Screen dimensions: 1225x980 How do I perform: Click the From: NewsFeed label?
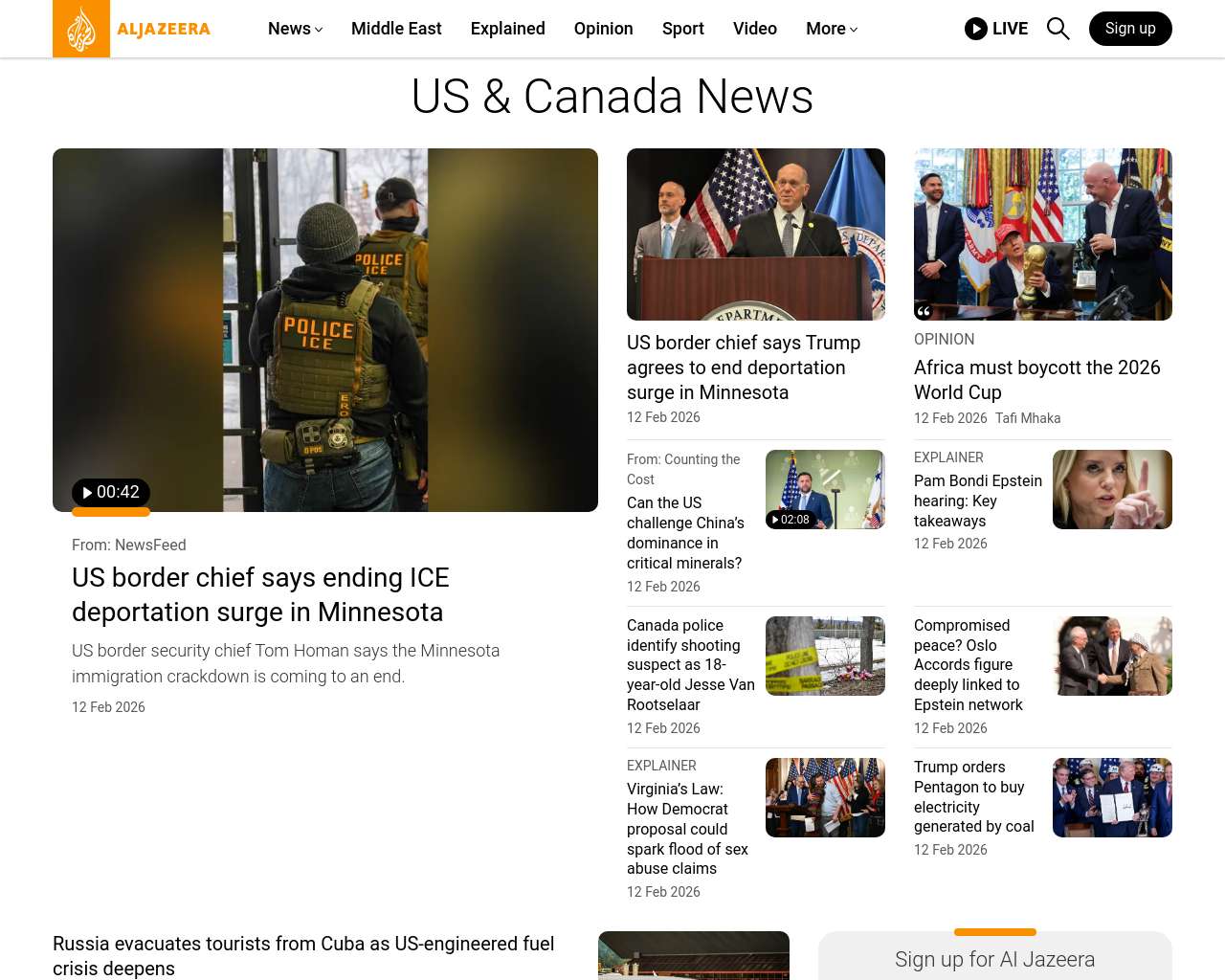point(129,546)
